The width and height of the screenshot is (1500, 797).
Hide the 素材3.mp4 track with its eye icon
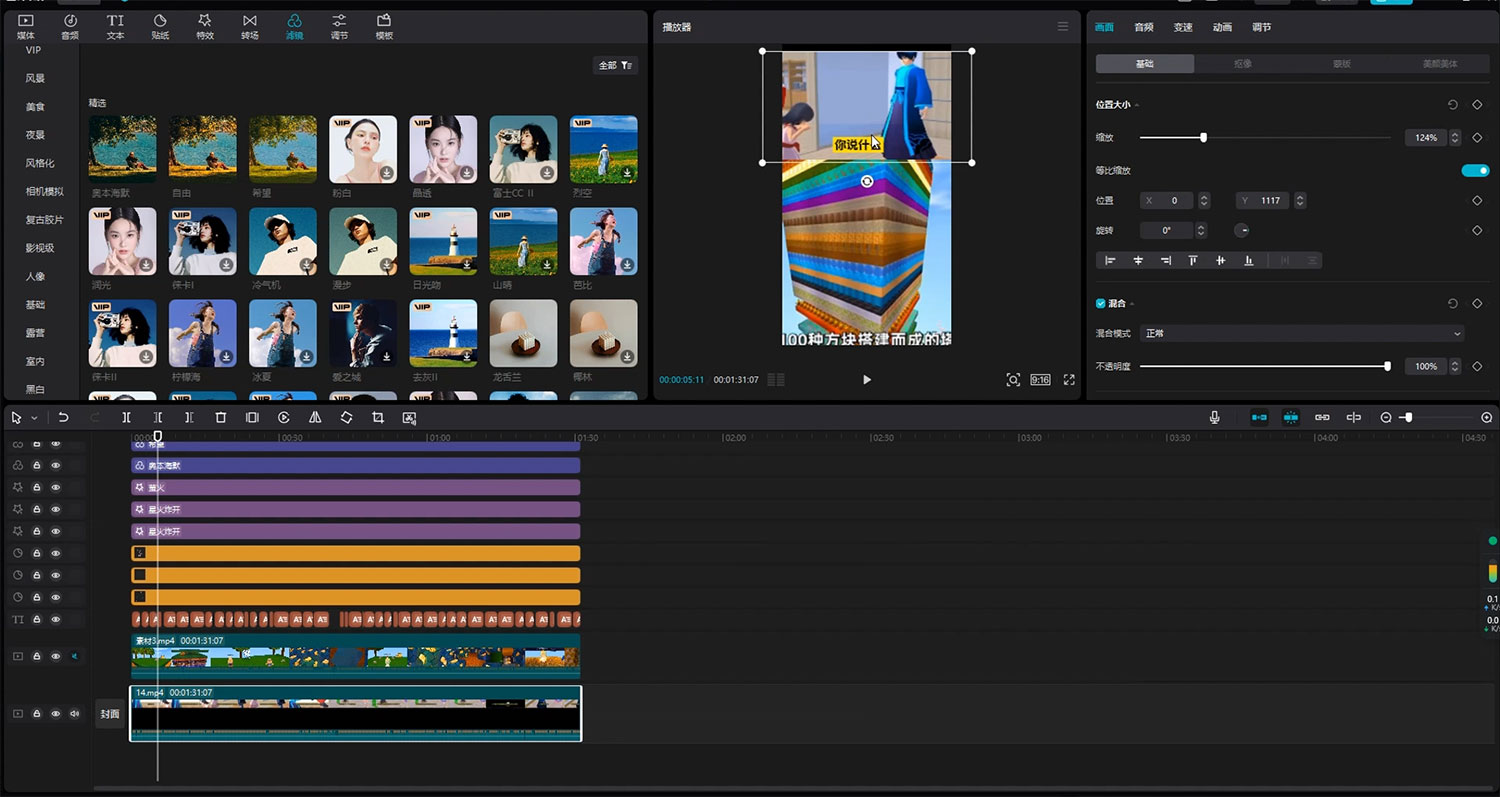click(x=56, y=657)
